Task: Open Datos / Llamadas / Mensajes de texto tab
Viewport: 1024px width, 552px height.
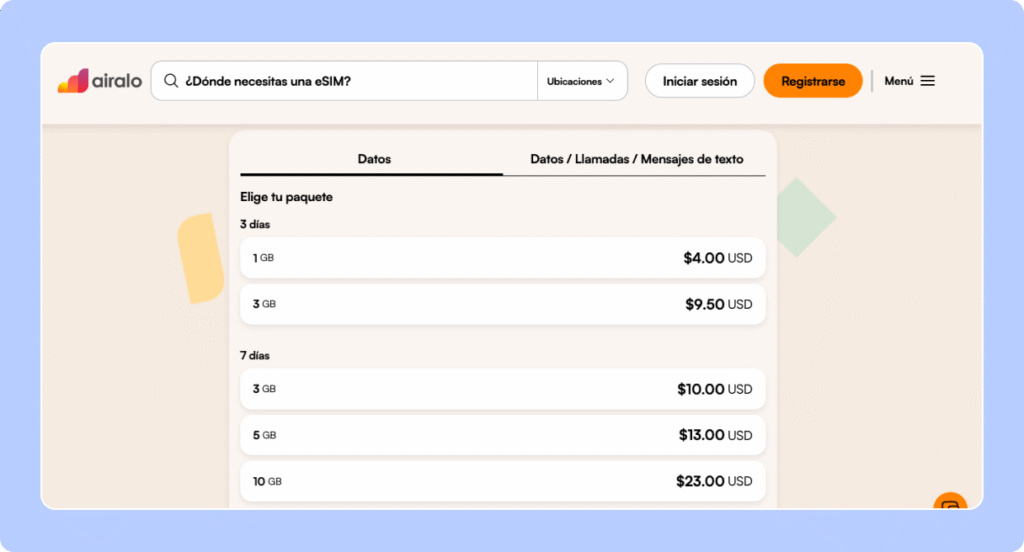Action: 636,159
